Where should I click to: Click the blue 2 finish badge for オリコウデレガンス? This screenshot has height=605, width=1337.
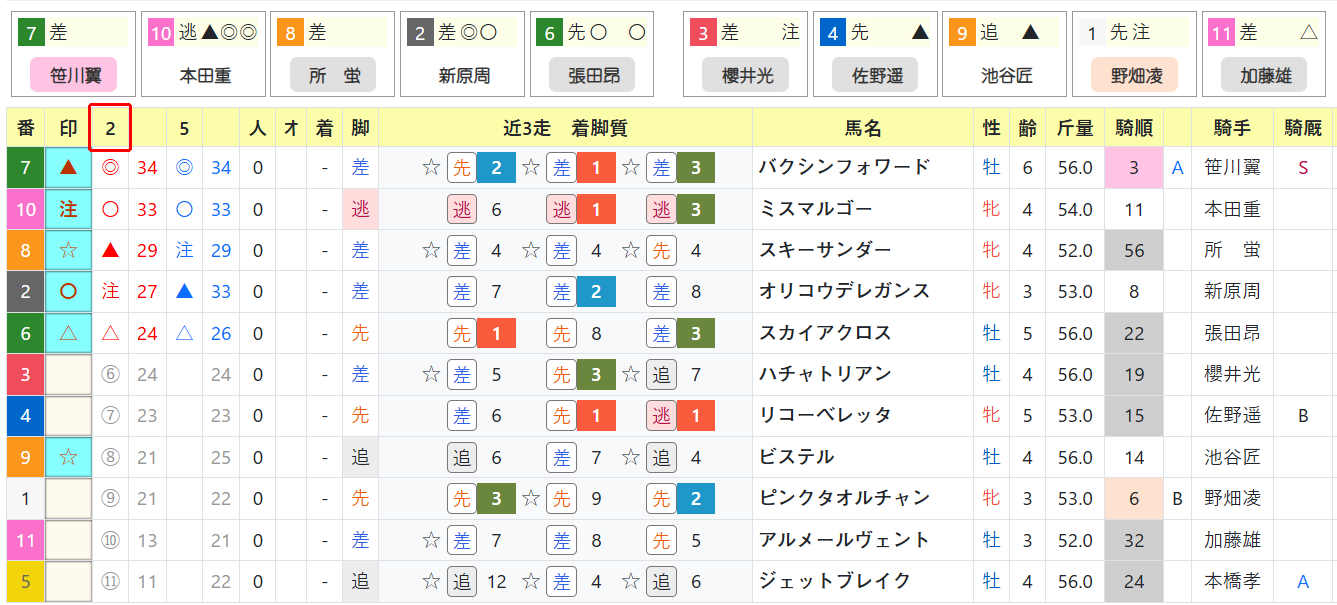click(596, 292)
